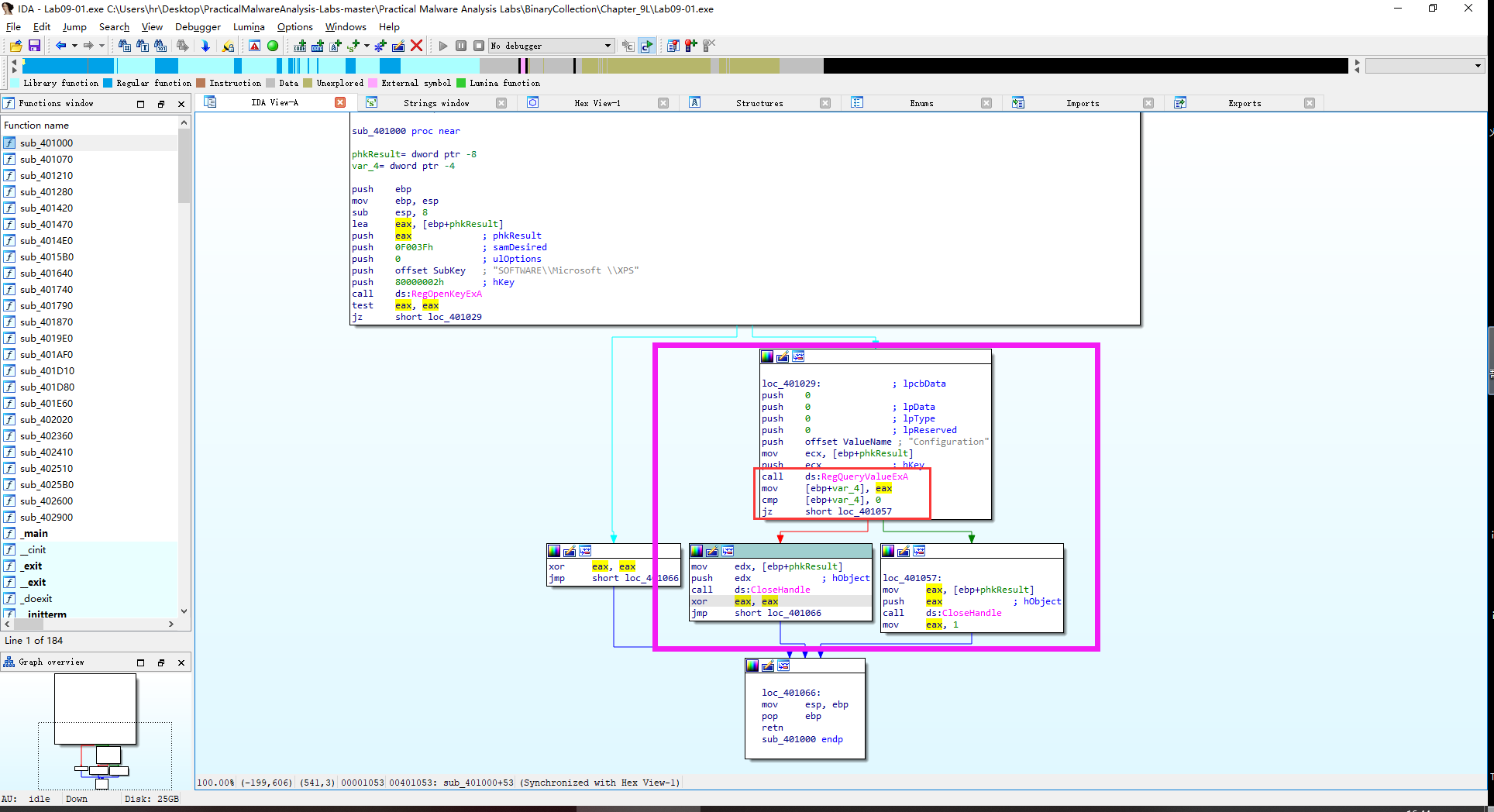The width and height of the screenshot is (1494, 812).
Task: Open the empty combo box right of navigation band
Action: pos(1424,66)
